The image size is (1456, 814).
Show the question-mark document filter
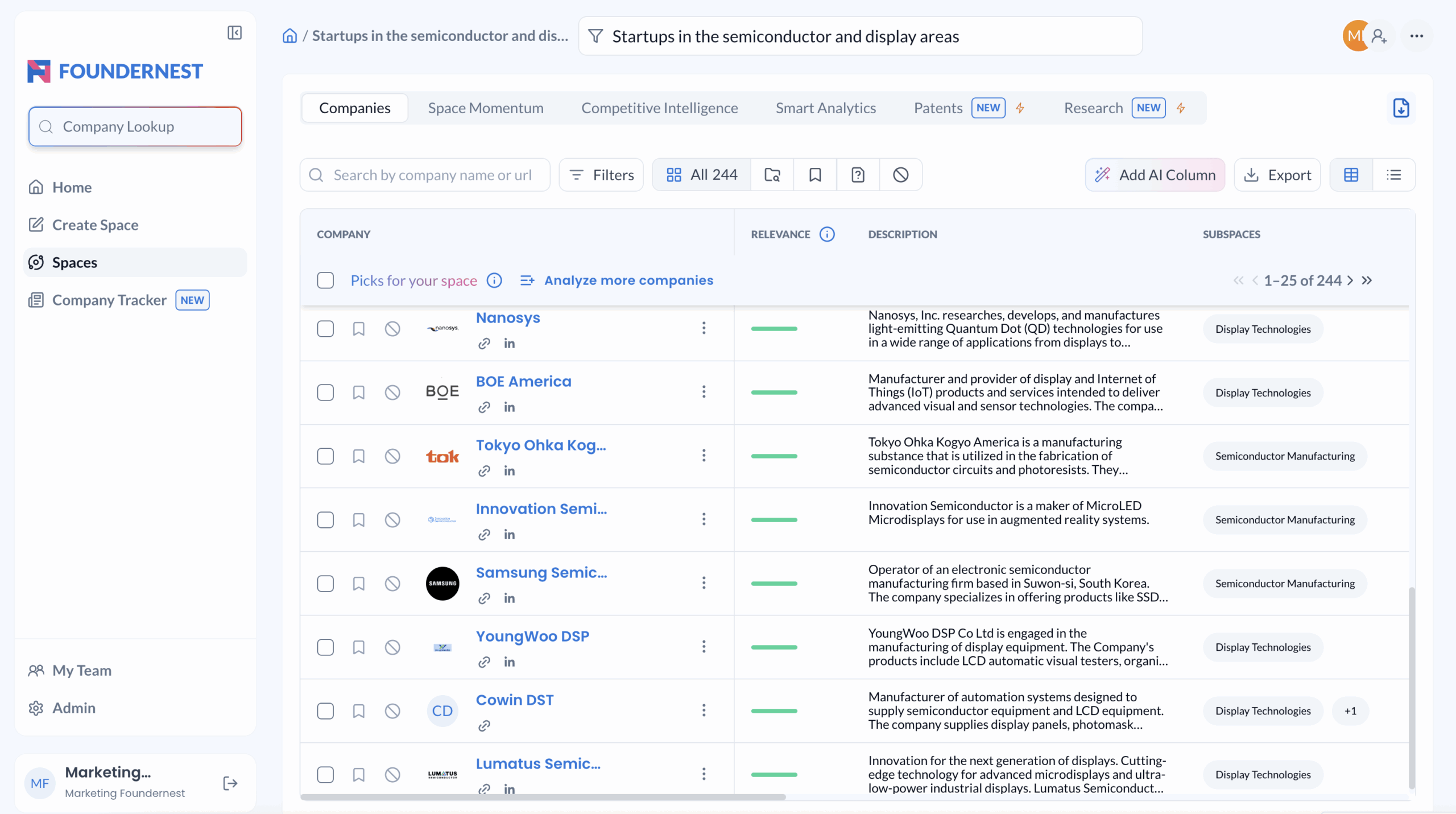tap(858, 175)
